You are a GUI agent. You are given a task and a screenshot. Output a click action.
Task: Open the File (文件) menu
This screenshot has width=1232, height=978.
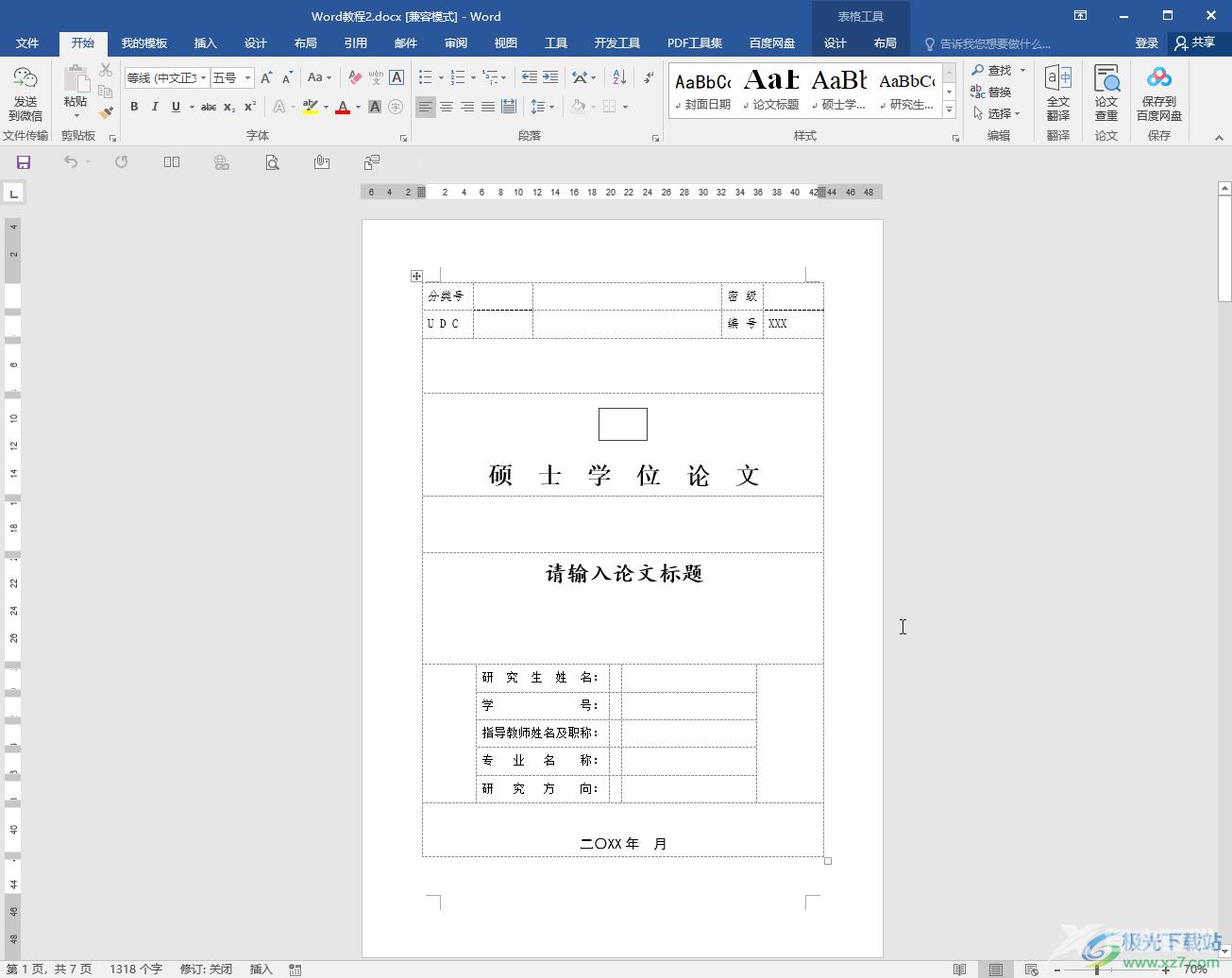click(27, 43)
